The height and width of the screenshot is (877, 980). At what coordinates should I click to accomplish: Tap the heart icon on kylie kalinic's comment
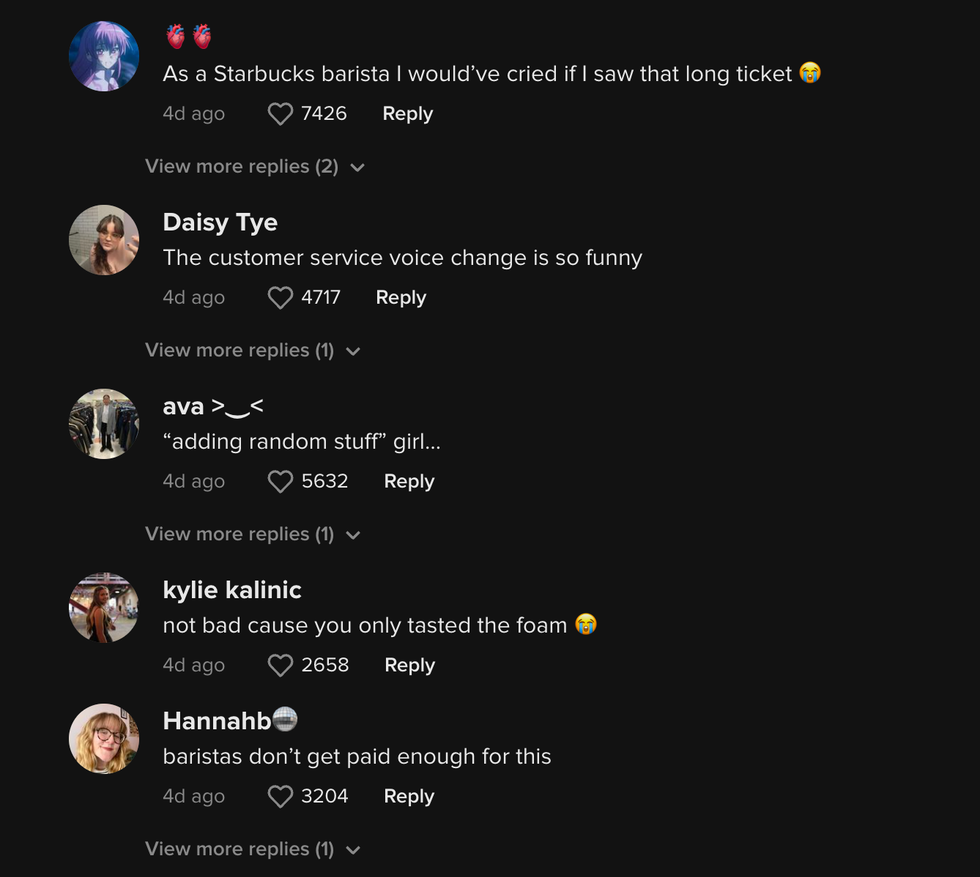click(x=280, y=665)
